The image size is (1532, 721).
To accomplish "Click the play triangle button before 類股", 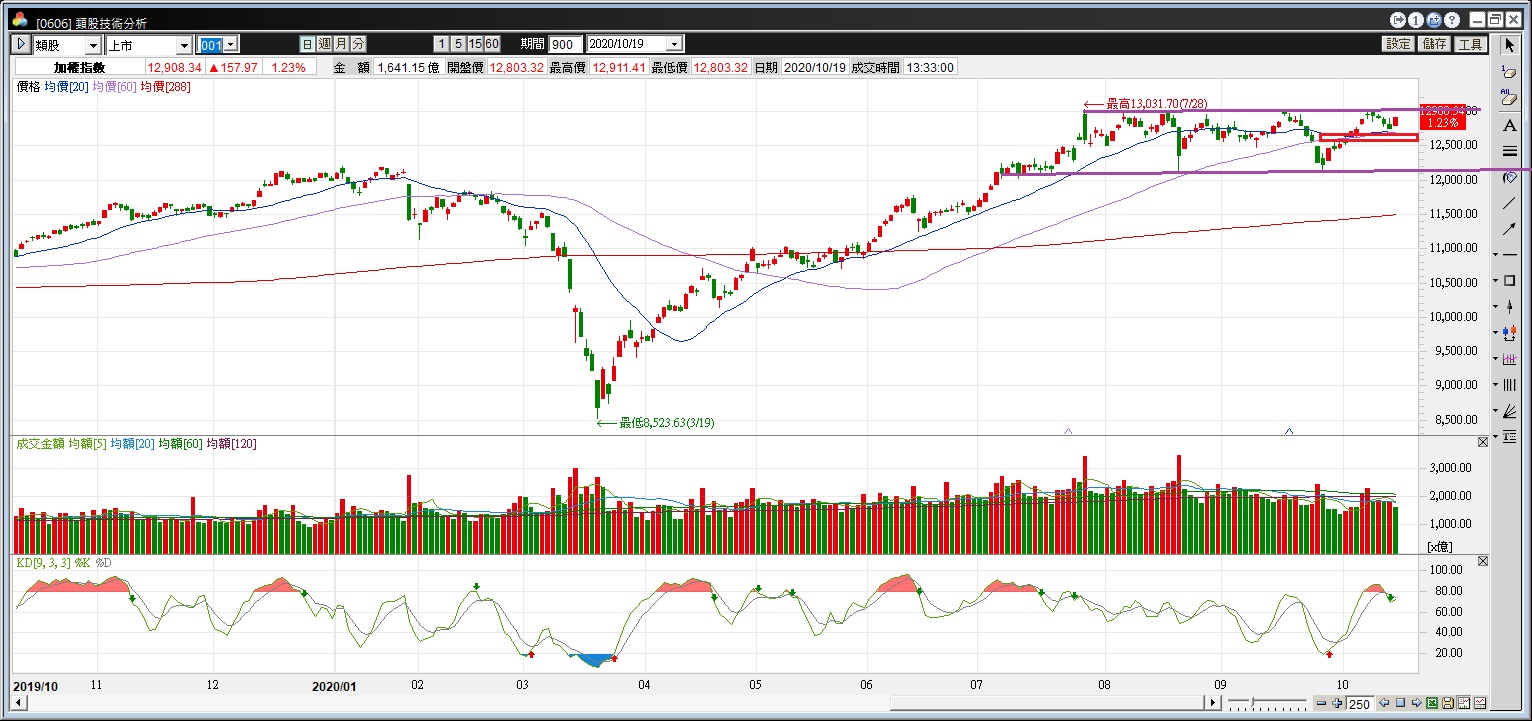I will coord(20,45).
